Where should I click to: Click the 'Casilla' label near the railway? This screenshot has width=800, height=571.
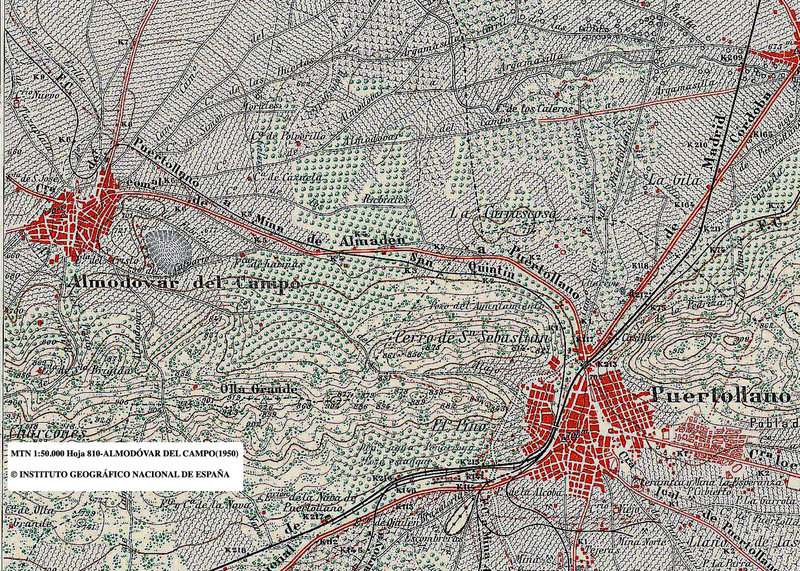click(x=637, y=337)
